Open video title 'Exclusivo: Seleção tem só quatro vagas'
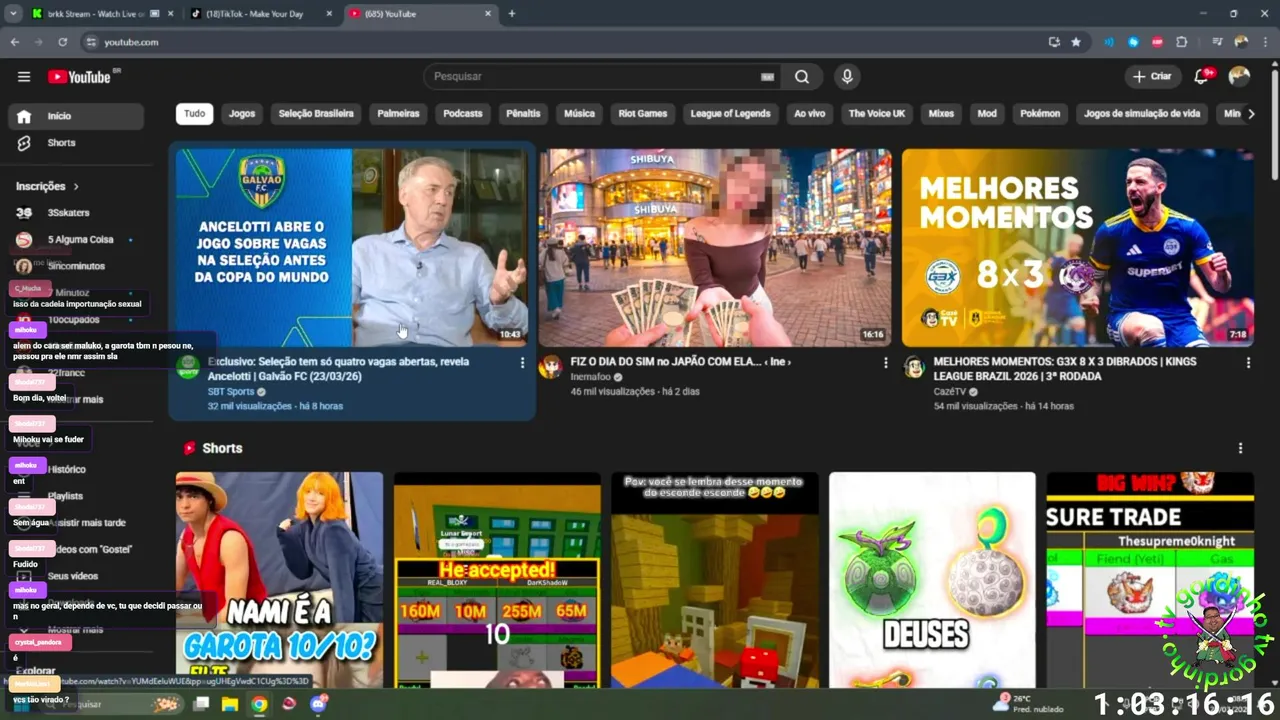 [x=338, y=369]
